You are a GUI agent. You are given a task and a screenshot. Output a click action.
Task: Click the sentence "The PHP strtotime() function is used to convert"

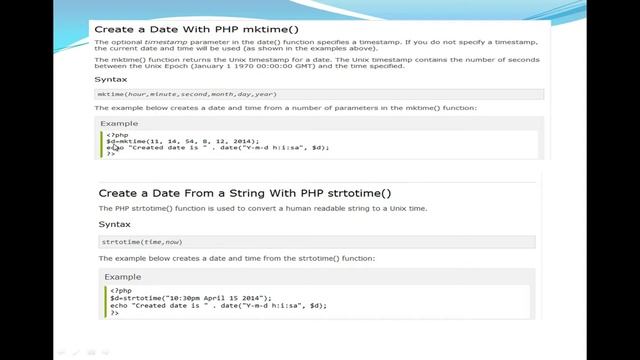click(262, 209)
